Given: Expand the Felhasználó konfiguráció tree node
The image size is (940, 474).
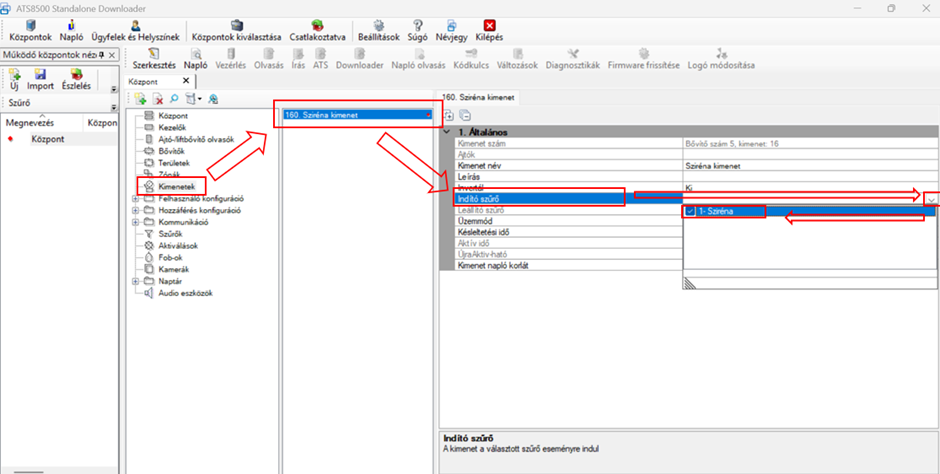Looking at the screenshot, I should [135, 198].
